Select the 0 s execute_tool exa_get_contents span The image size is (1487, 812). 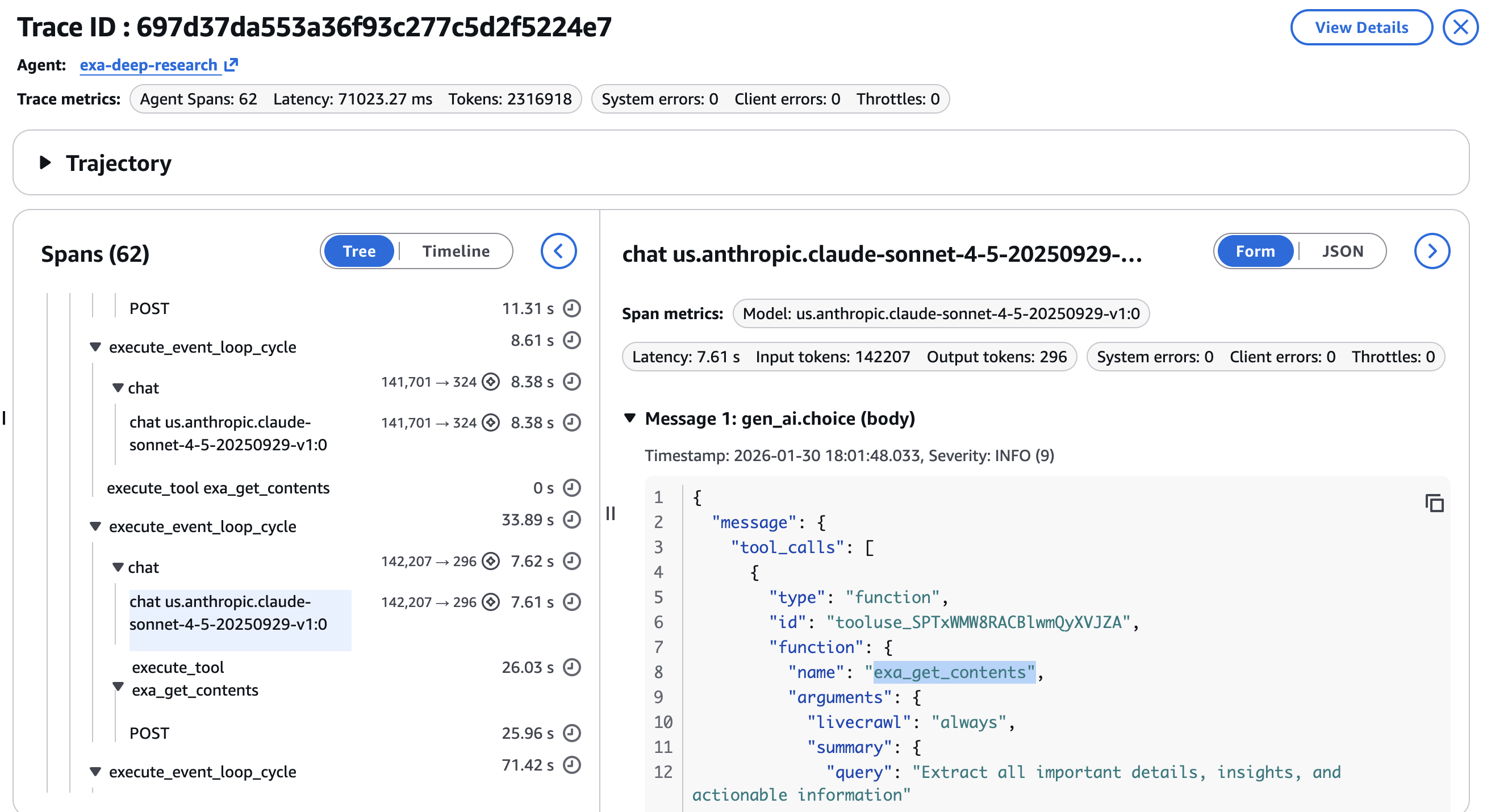pos(218,488)
